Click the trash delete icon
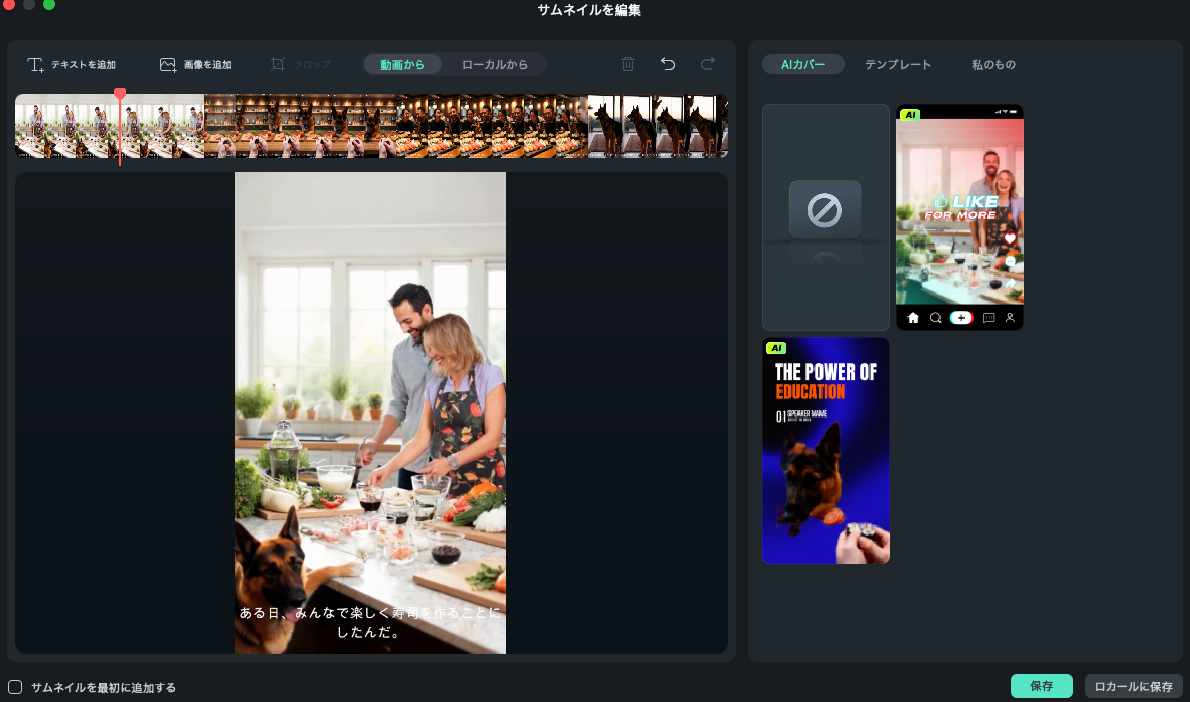 [x=628, y=65]
